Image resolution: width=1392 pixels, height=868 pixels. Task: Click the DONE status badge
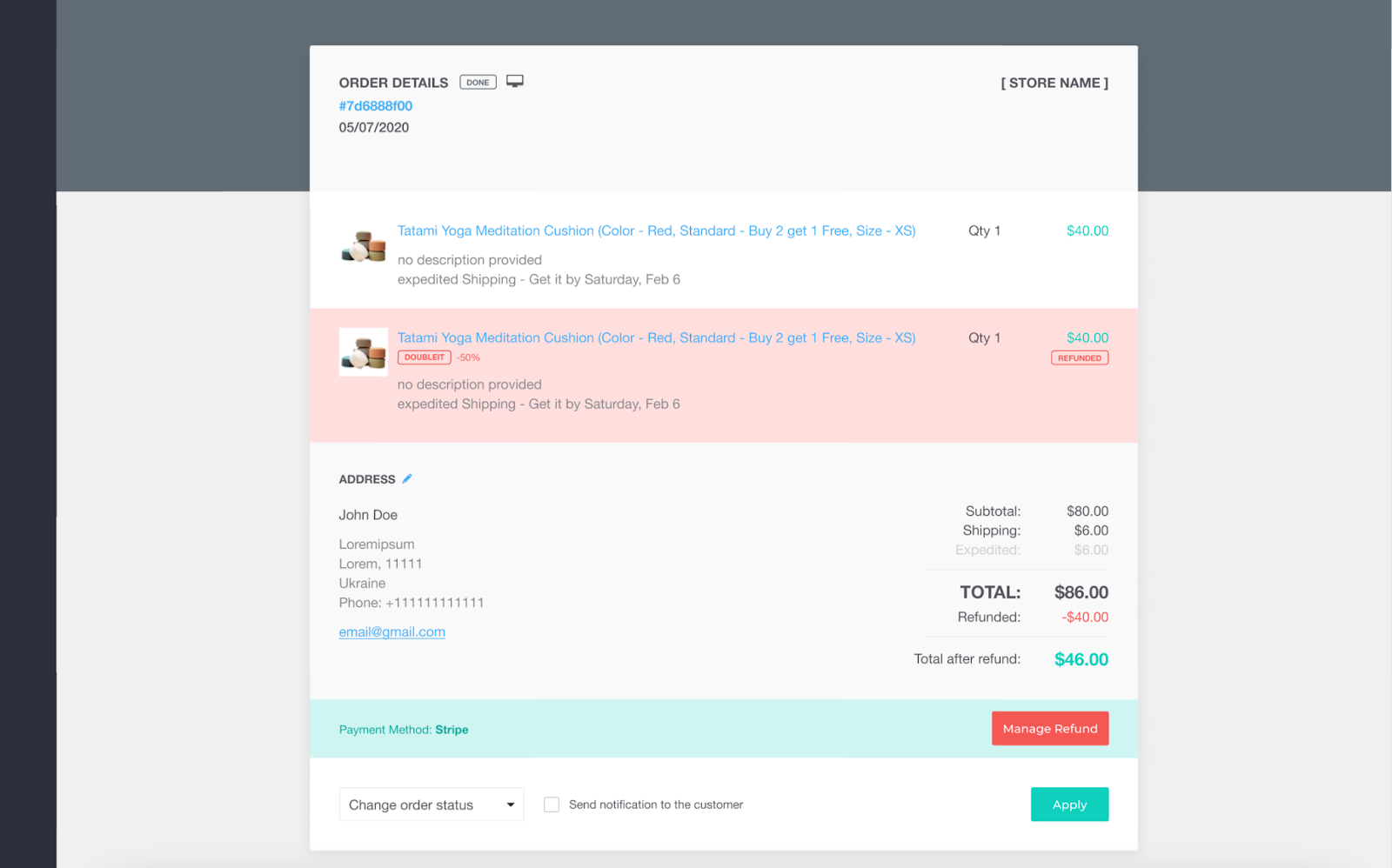pos(478,83)
